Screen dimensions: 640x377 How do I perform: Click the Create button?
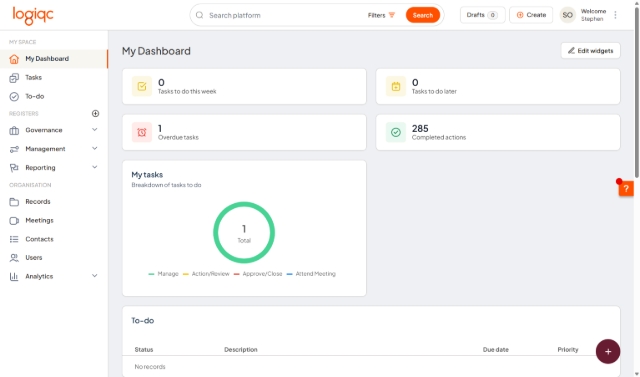(x=531, y=15)
